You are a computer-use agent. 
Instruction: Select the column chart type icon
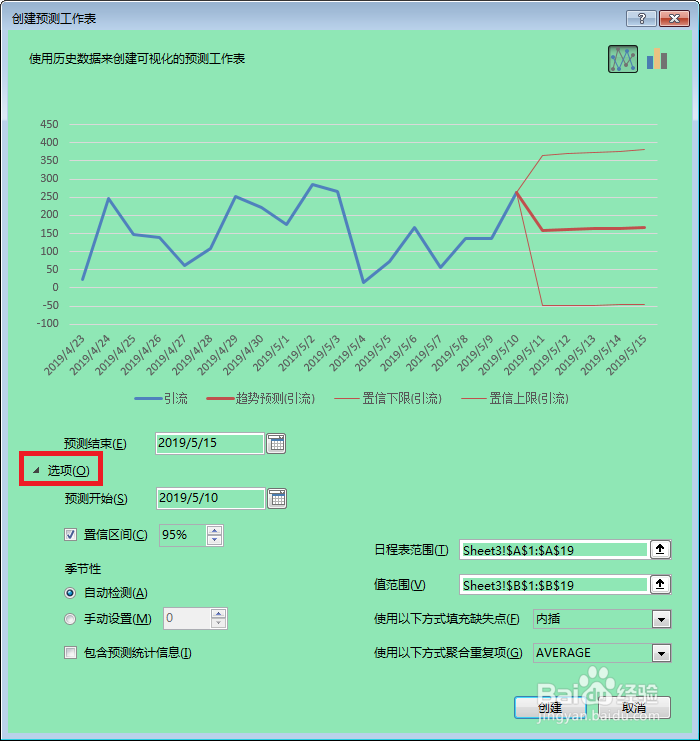[657, 59]
